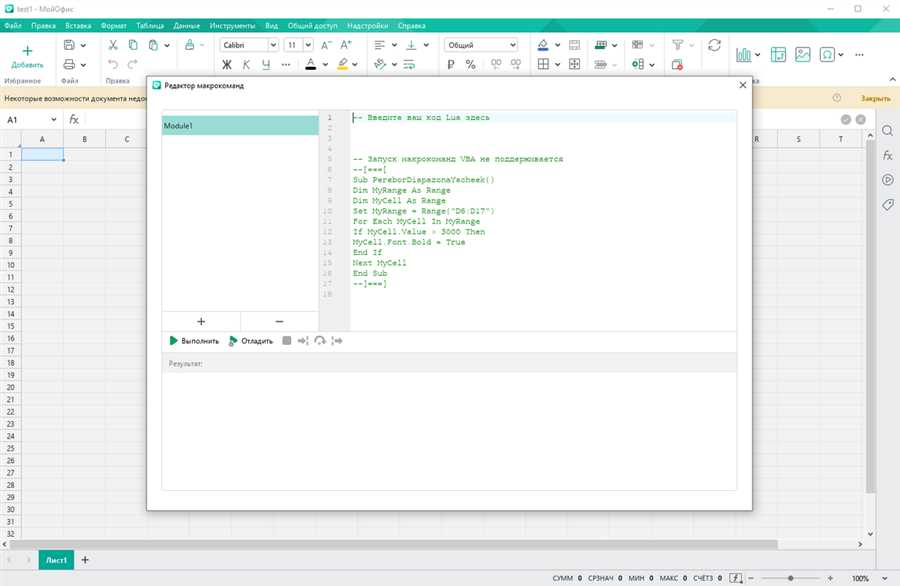
Task: Click the toolbar three-dots overflow icon
Action: [x=859, y=55]
